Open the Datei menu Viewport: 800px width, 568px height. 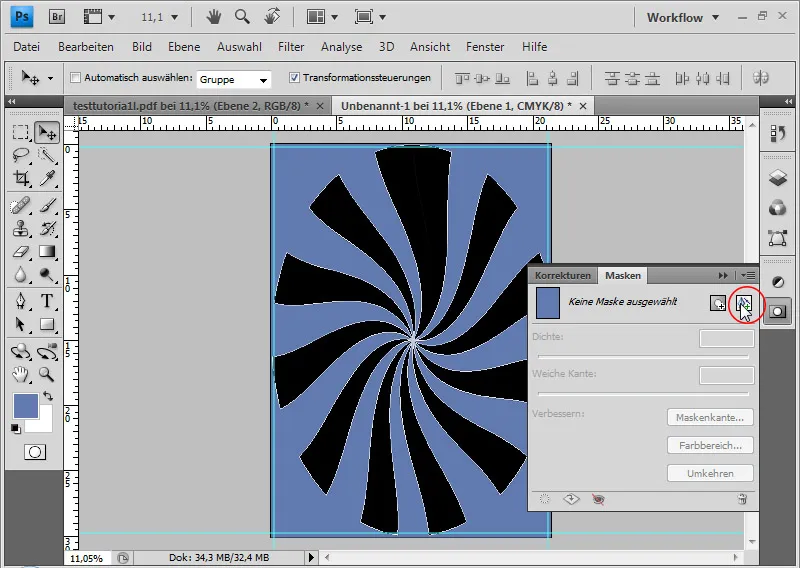point(27,47)
